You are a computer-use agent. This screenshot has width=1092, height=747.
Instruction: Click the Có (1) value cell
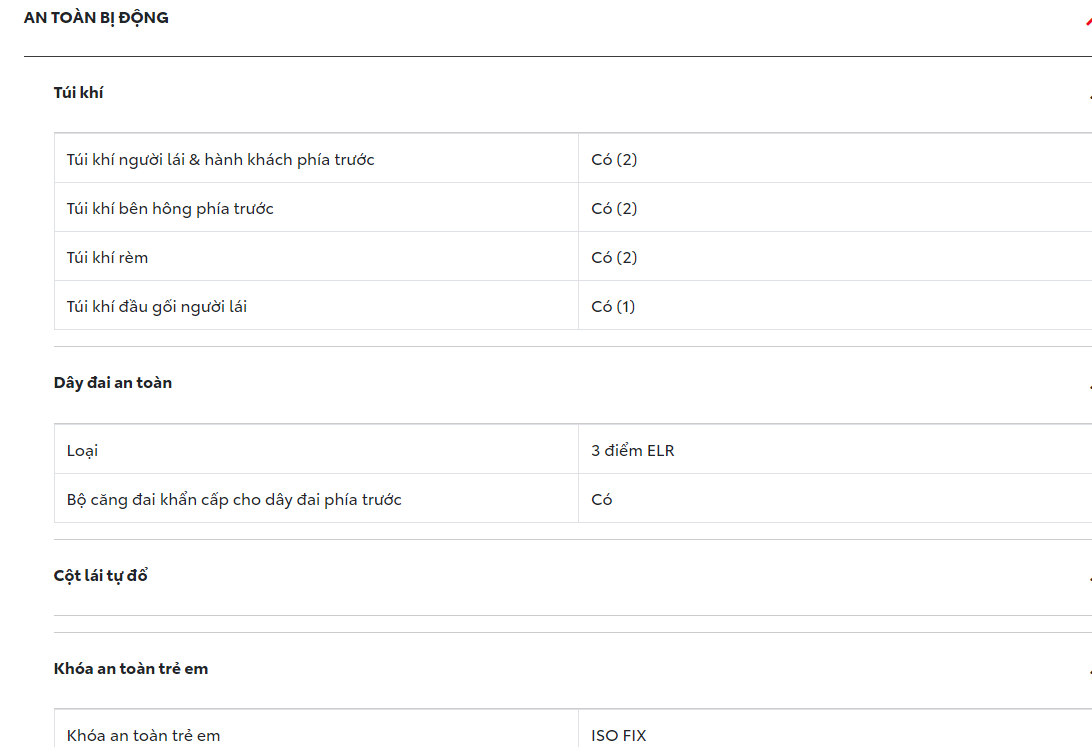(613, 307)
